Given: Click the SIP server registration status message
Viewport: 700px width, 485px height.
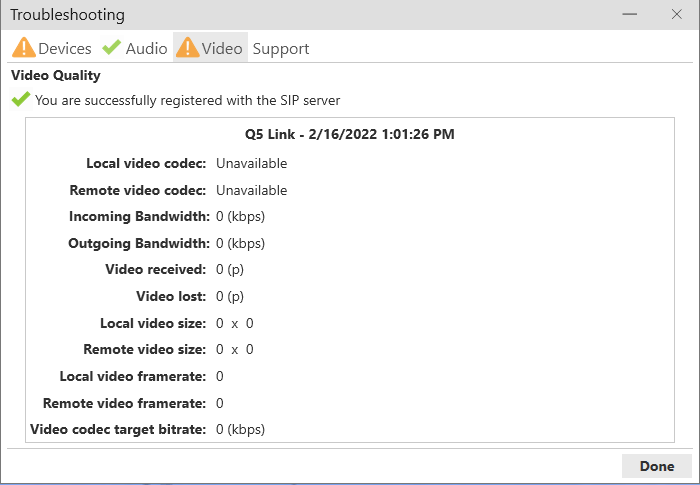Looking at the screenshot, I should [187, 100].
